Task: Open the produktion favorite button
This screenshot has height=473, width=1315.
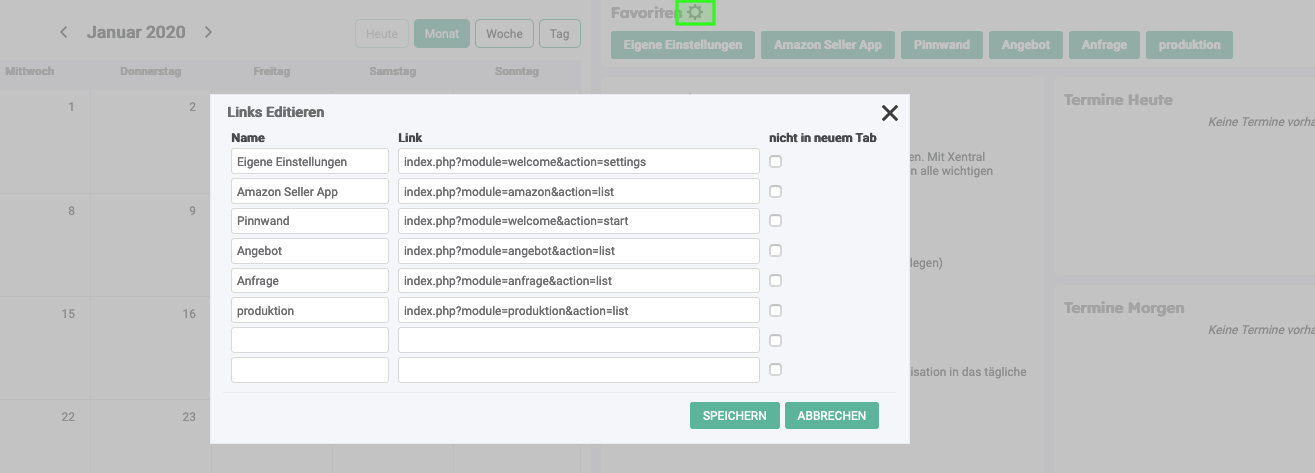Action: click(x=1189, y=45)
